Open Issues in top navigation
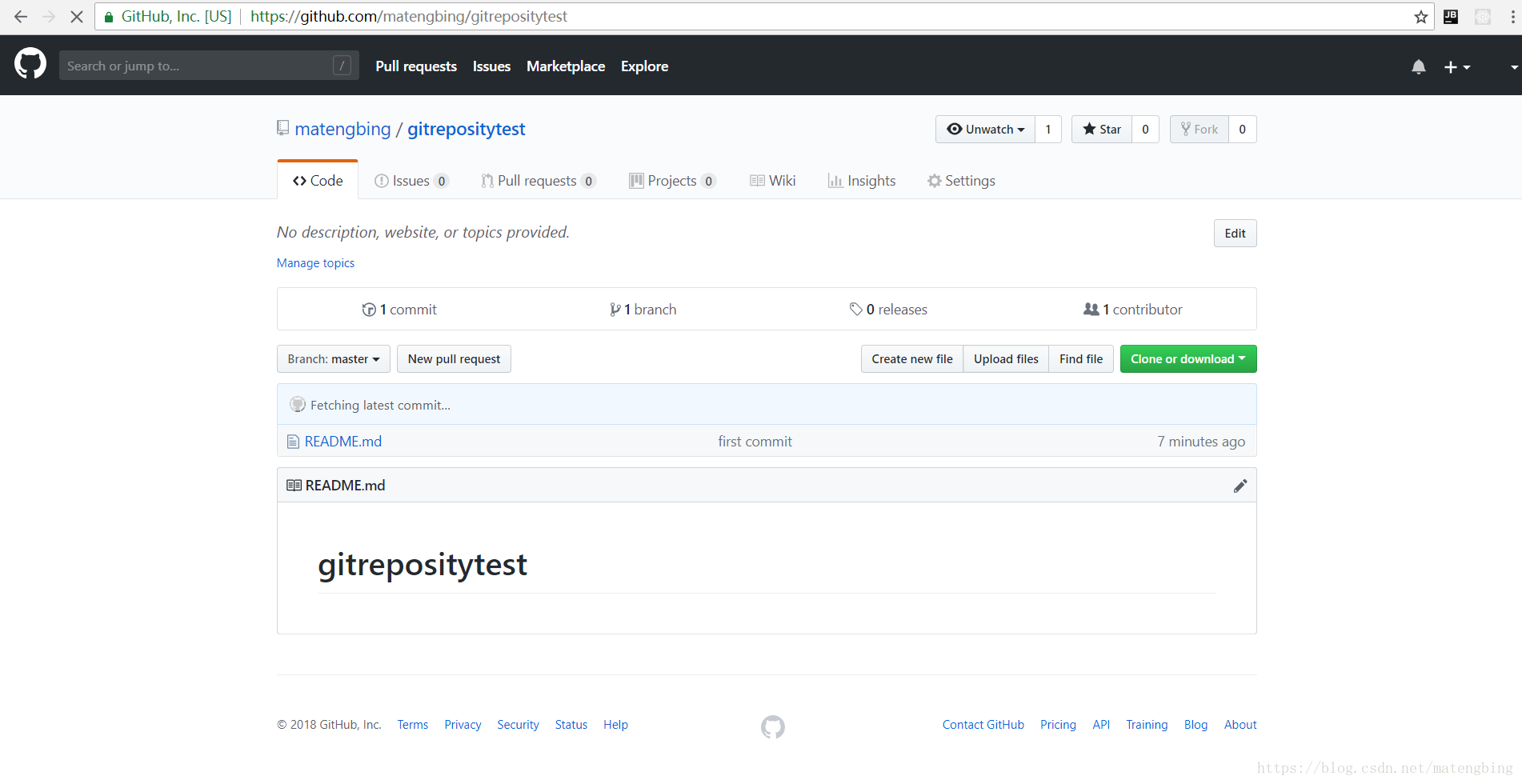Viewport: 1522px width, 784px height. click(491, 66)
